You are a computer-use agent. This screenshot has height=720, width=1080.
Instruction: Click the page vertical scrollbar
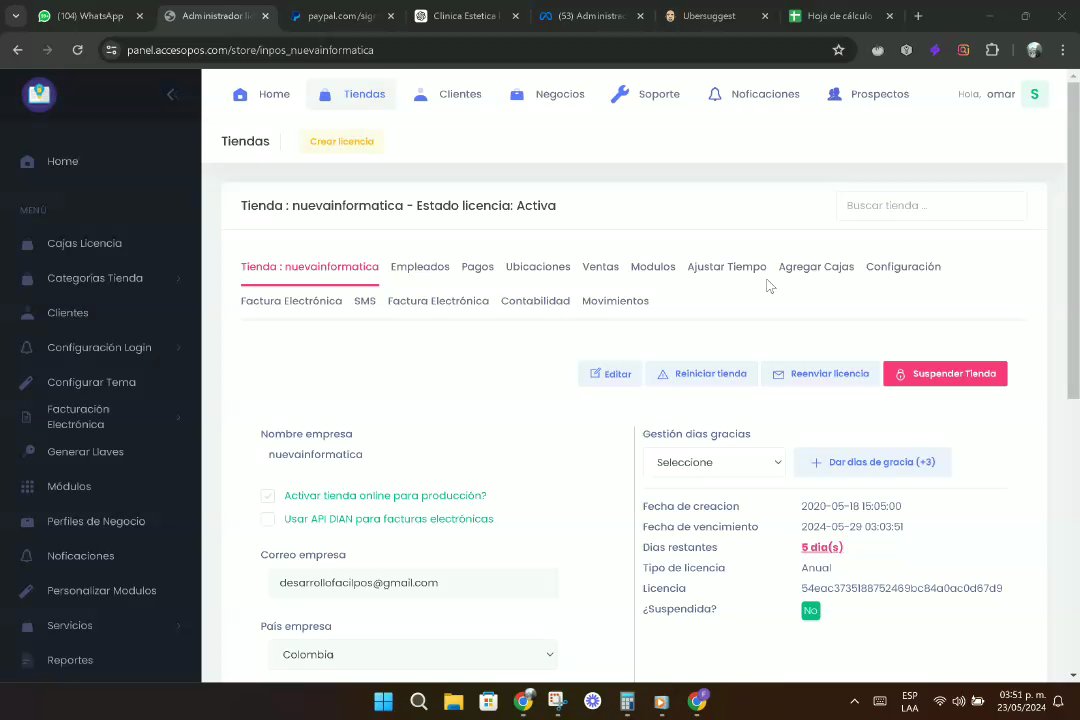tap(1073, 240)
